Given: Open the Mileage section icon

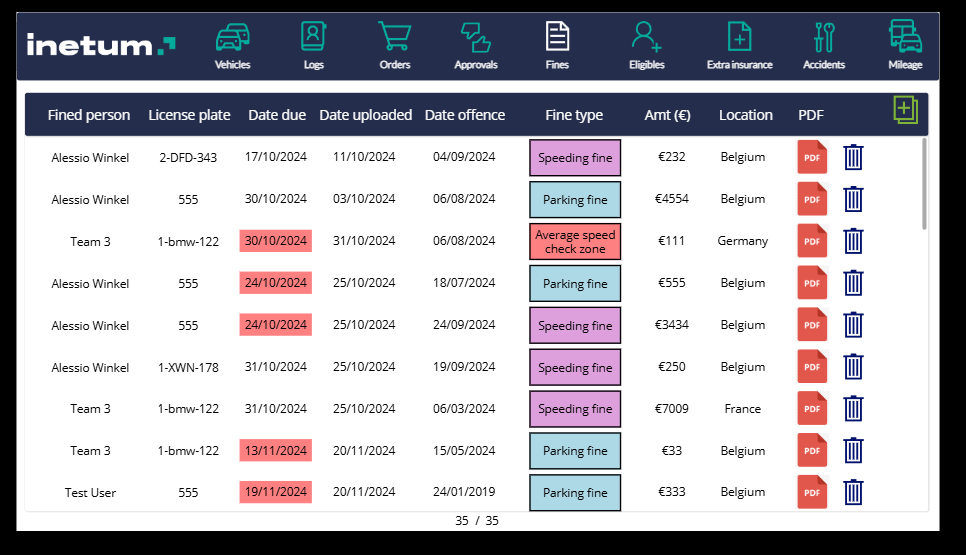Looking at the screenshot, I should 905,38.
